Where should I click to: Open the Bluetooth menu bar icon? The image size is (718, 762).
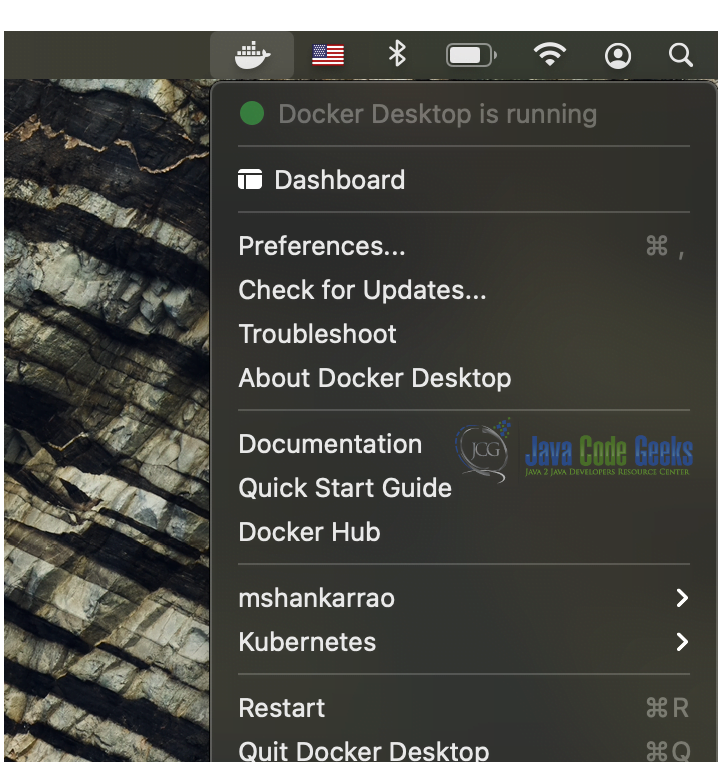pyautogui.click(x=397, y=53)
